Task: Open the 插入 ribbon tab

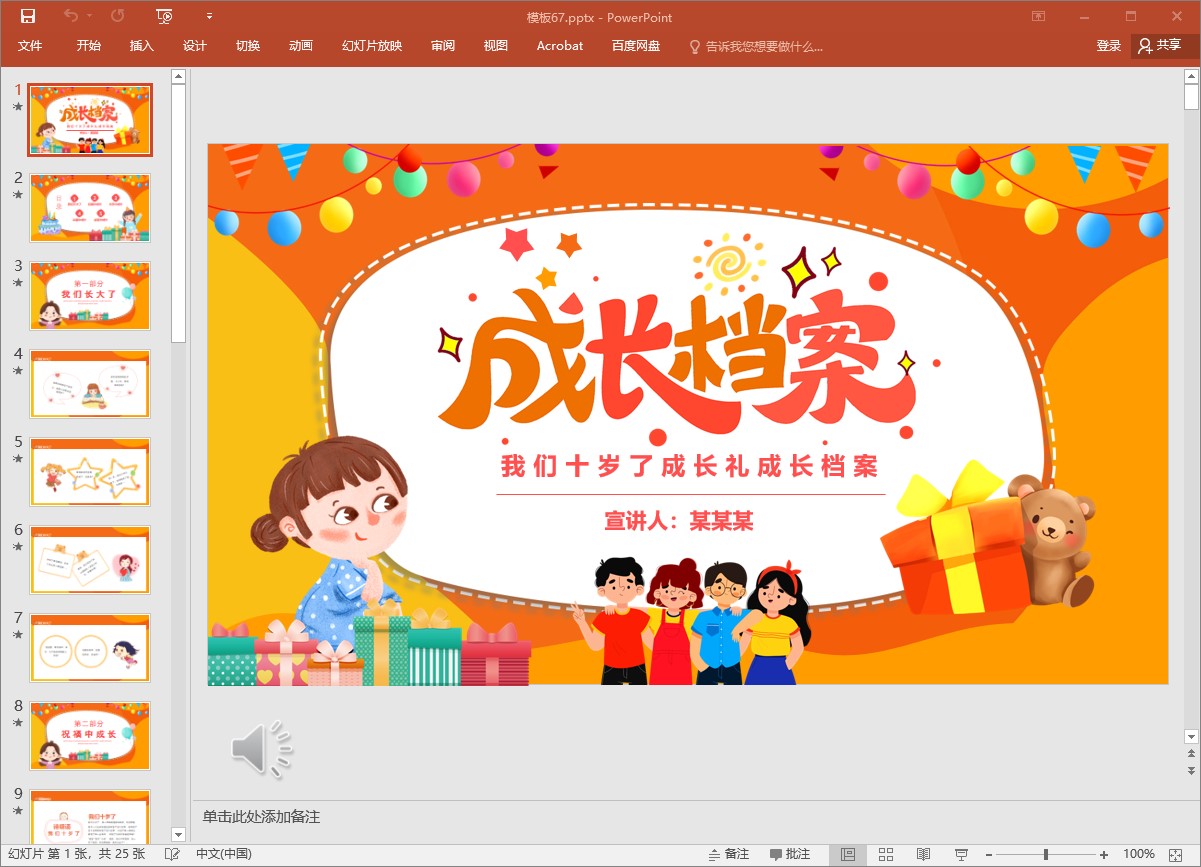Action: 142,46
